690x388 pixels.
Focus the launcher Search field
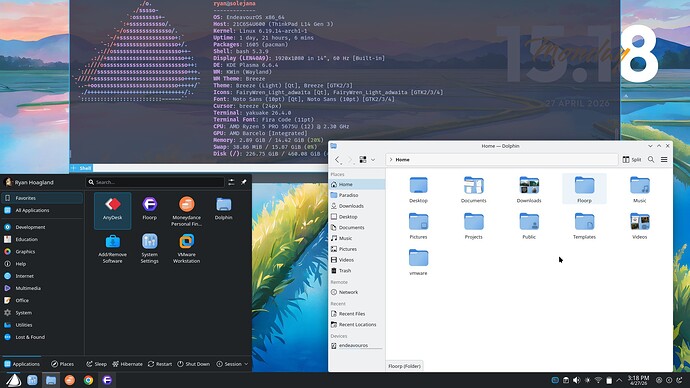[x=154, y=182]
